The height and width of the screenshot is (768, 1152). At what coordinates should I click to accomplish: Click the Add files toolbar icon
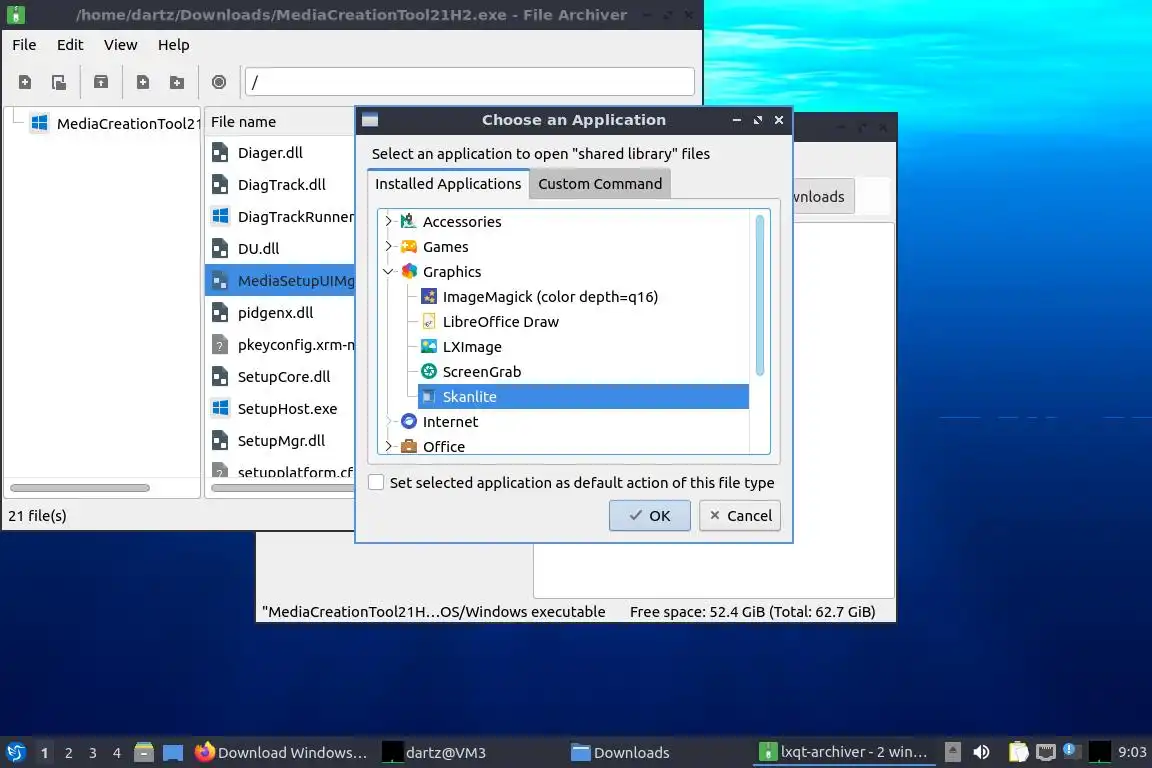[143, 82]
